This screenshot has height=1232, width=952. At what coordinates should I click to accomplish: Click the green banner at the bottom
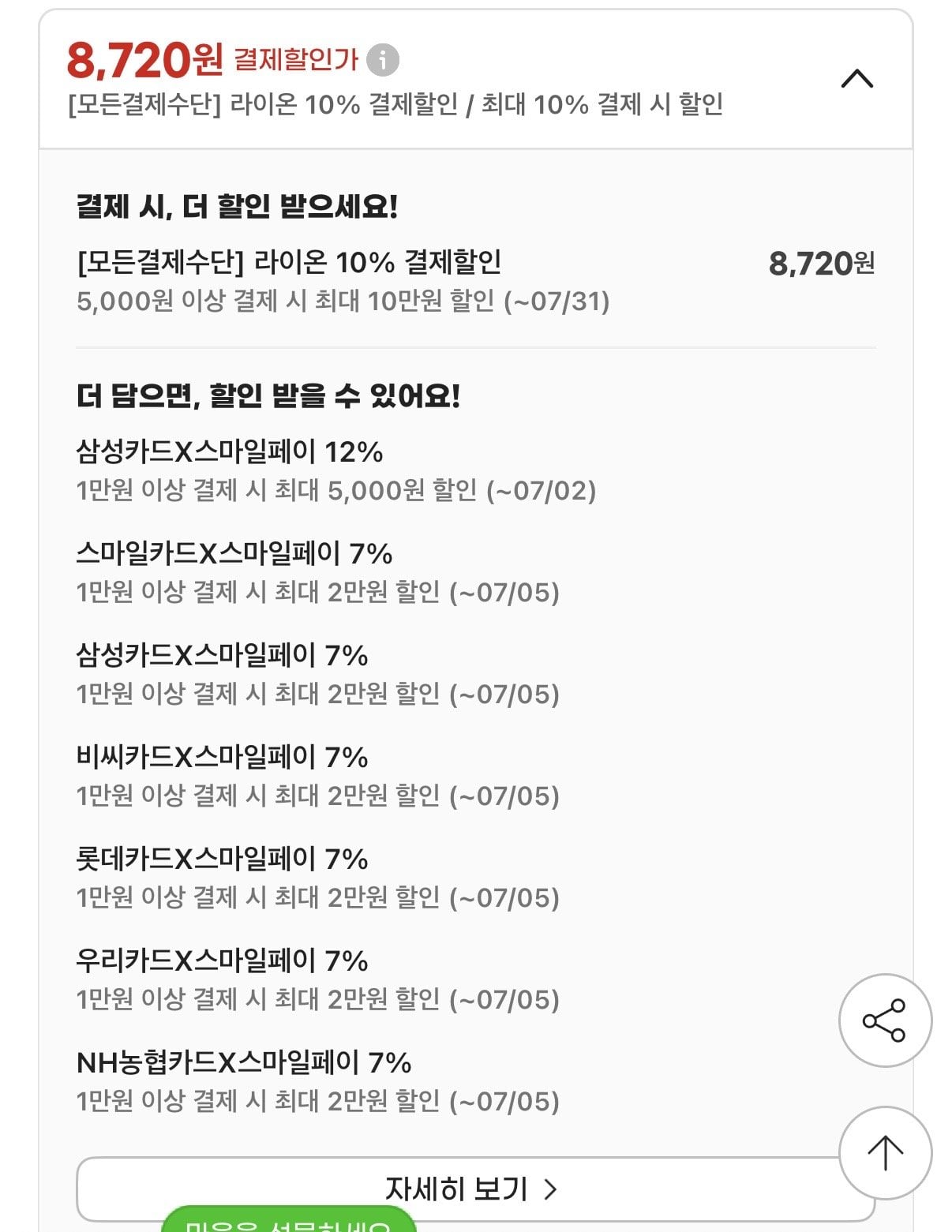[x=288, y=1219]
